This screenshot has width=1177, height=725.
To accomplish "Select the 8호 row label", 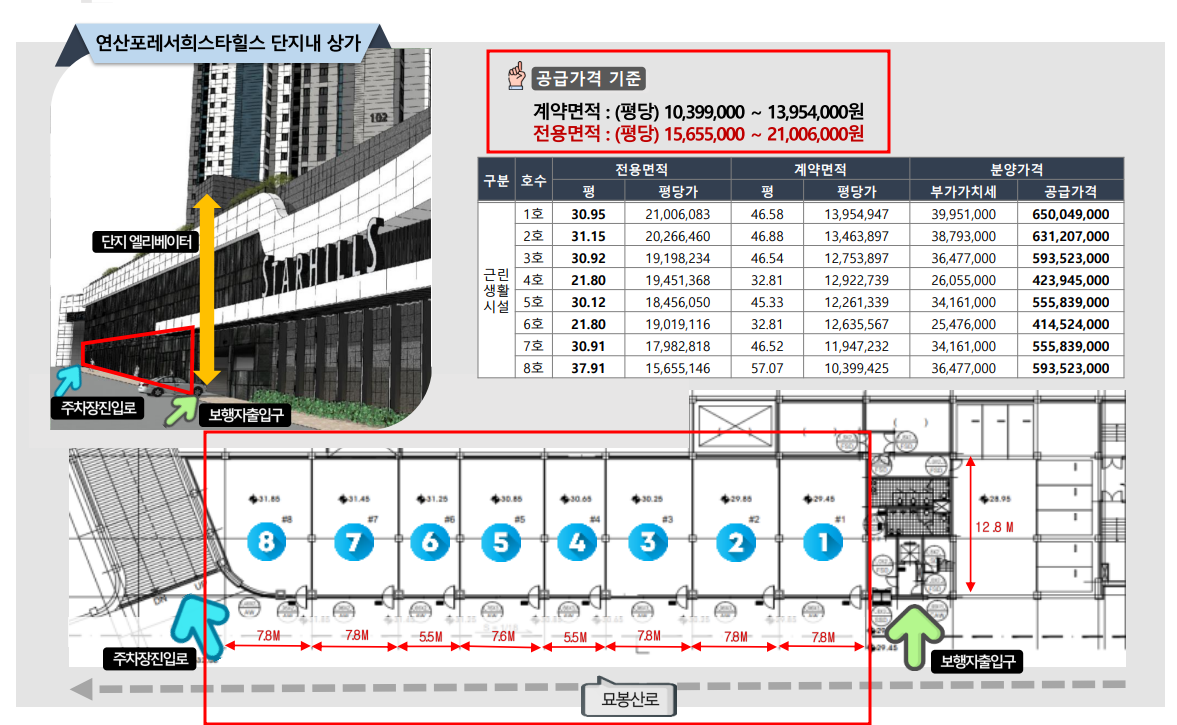I will [534, 369].
